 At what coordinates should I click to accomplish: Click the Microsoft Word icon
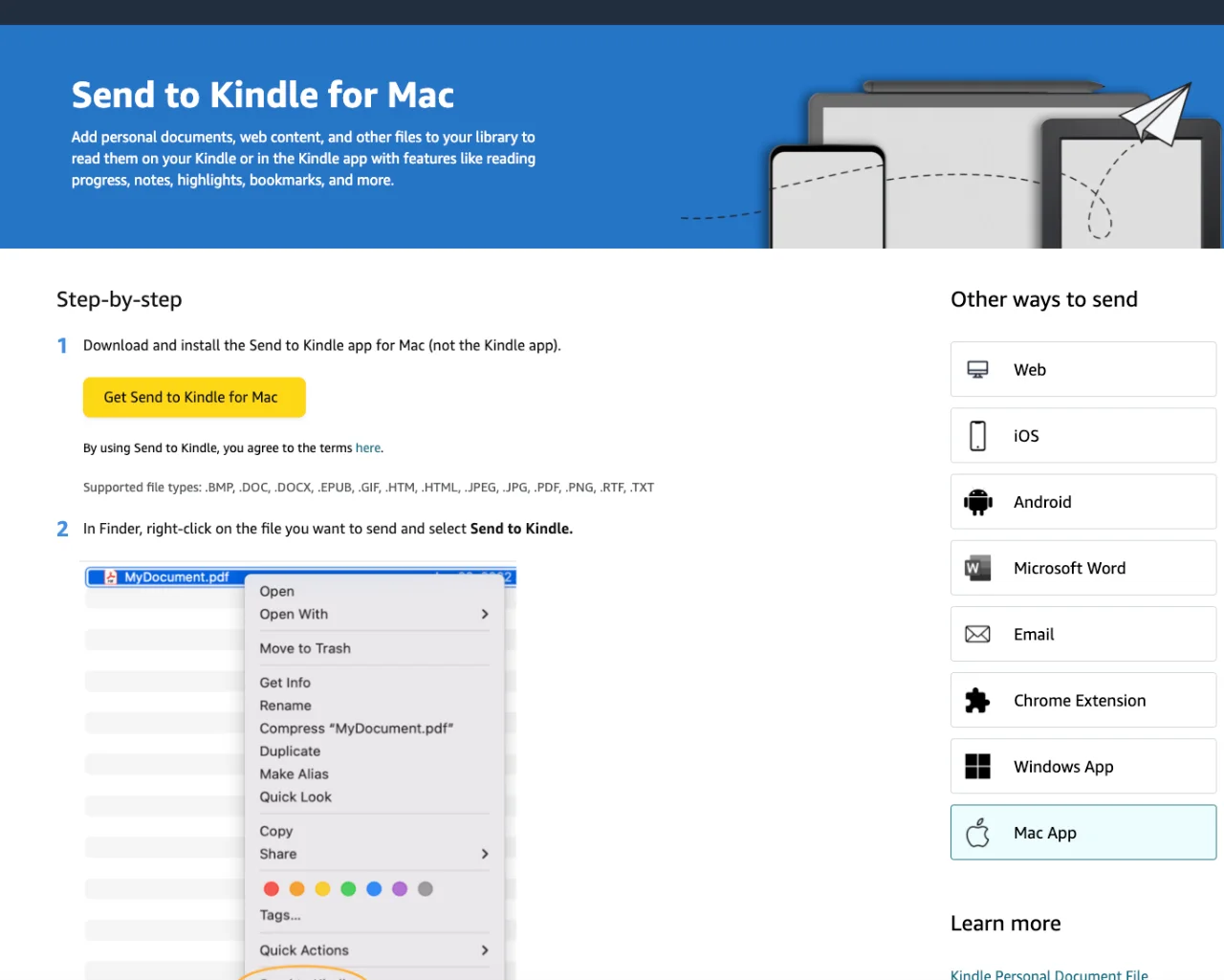977,568
